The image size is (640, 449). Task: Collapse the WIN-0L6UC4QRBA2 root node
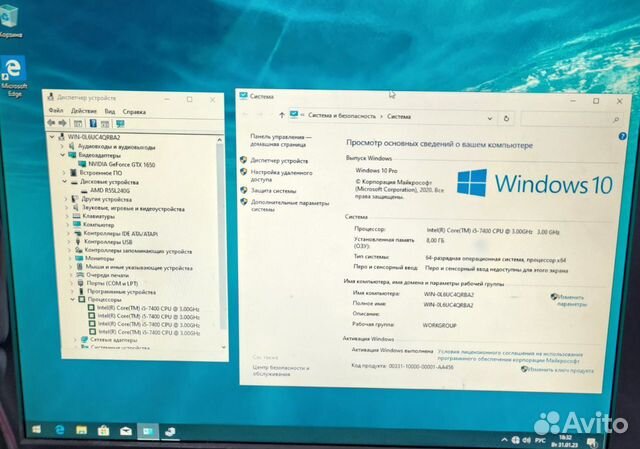[52, 137]
